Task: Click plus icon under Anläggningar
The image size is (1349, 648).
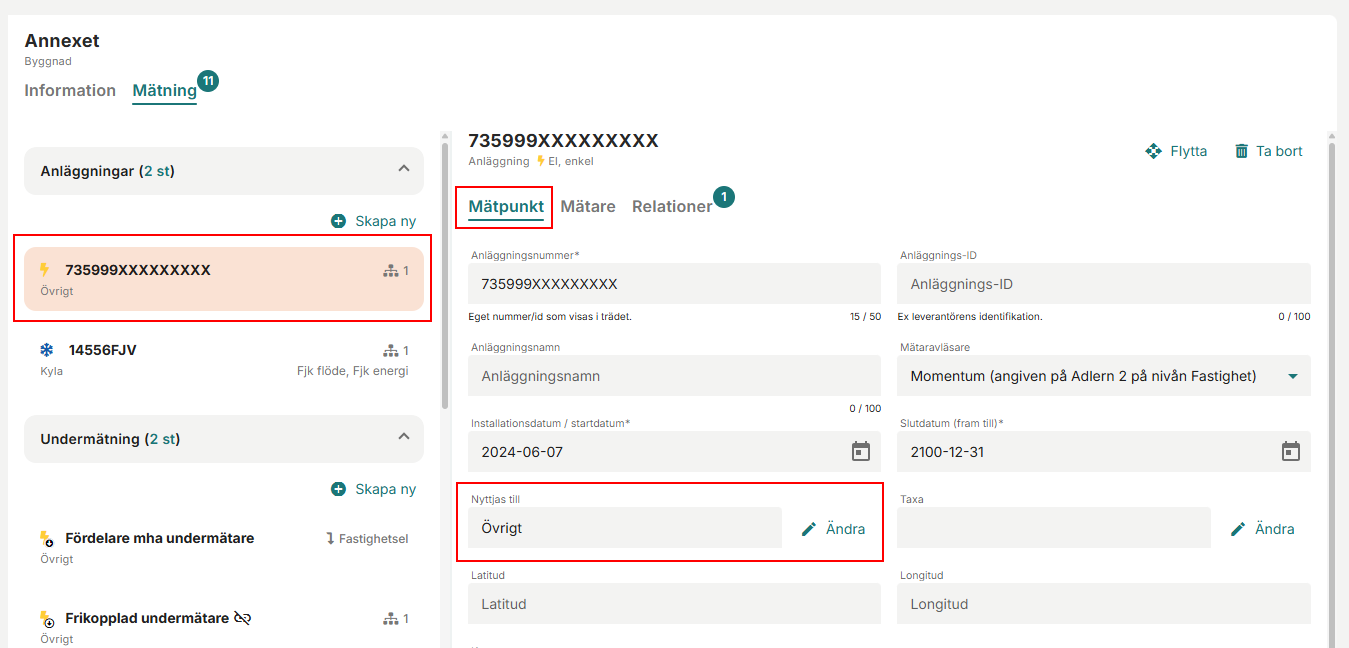Action: [339, 221]
